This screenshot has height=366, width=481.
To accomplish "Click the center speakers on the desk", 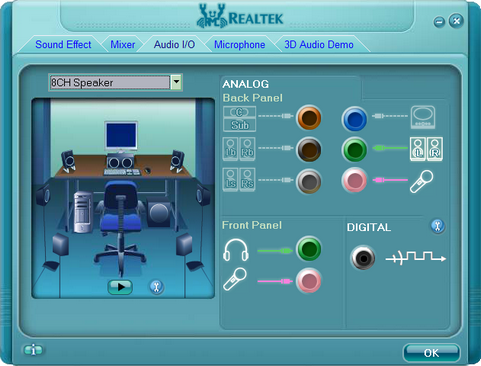I will pos(120,162).
